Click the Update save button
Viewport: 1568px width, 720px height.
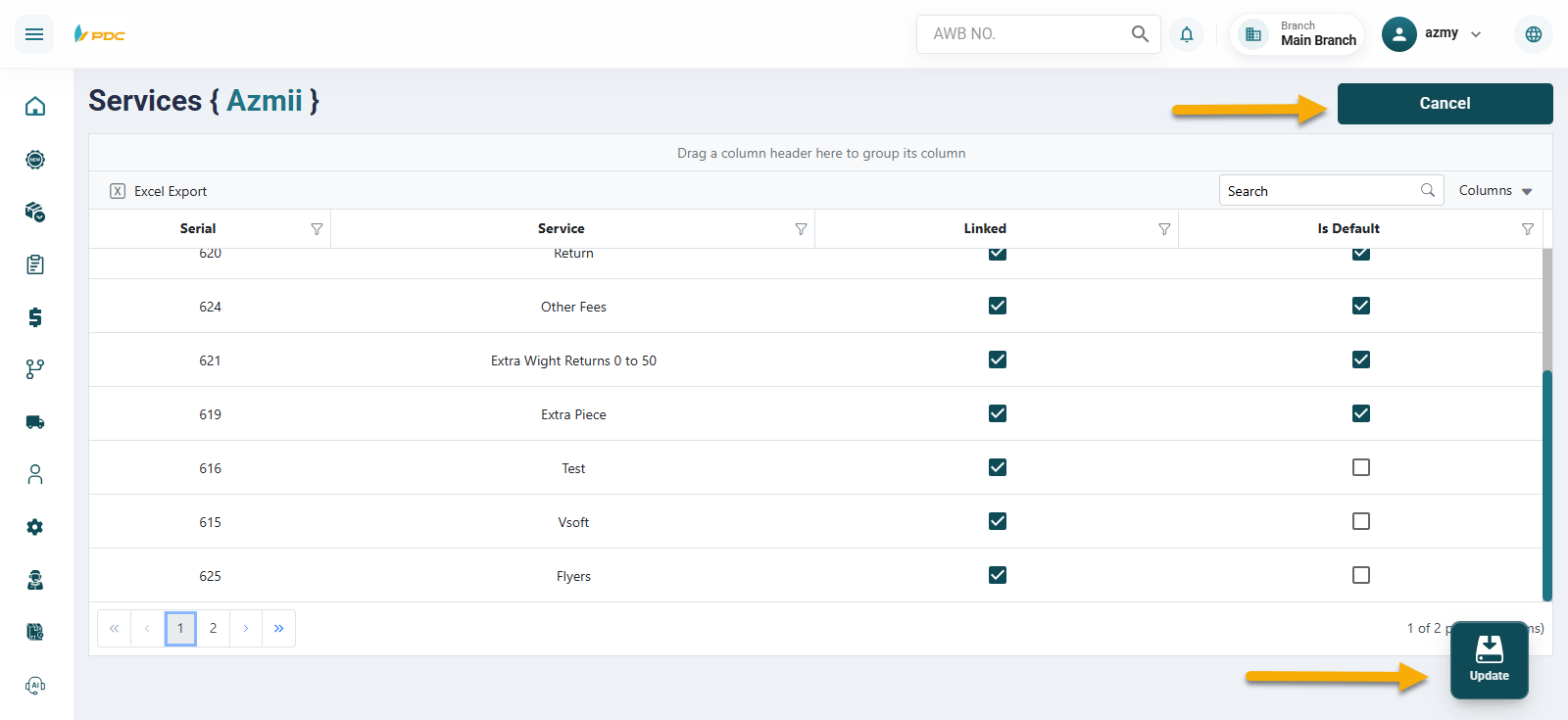click(x=1489, y=659)
